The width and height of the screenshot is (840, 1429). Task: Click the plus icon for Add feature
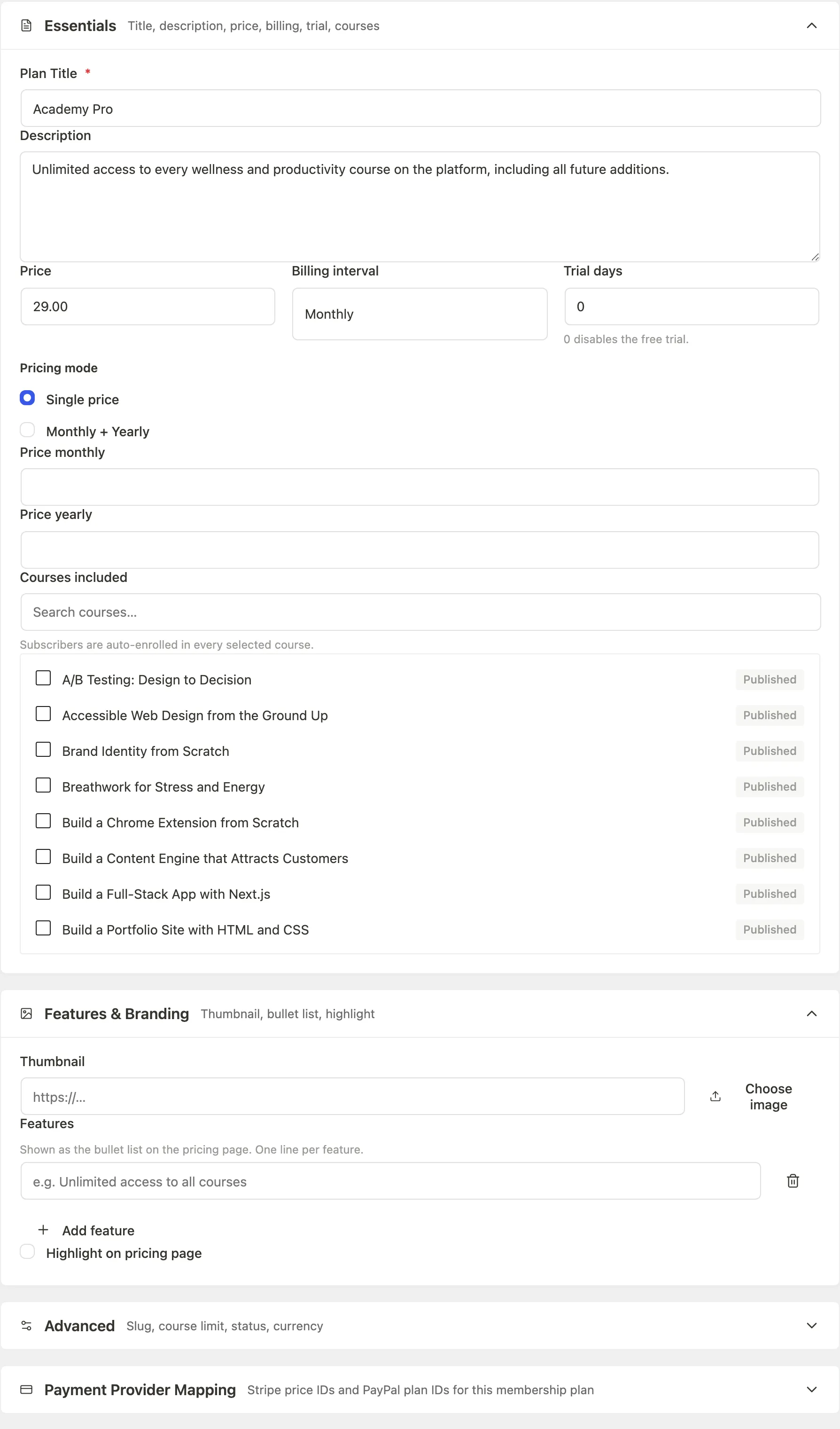43,1229
